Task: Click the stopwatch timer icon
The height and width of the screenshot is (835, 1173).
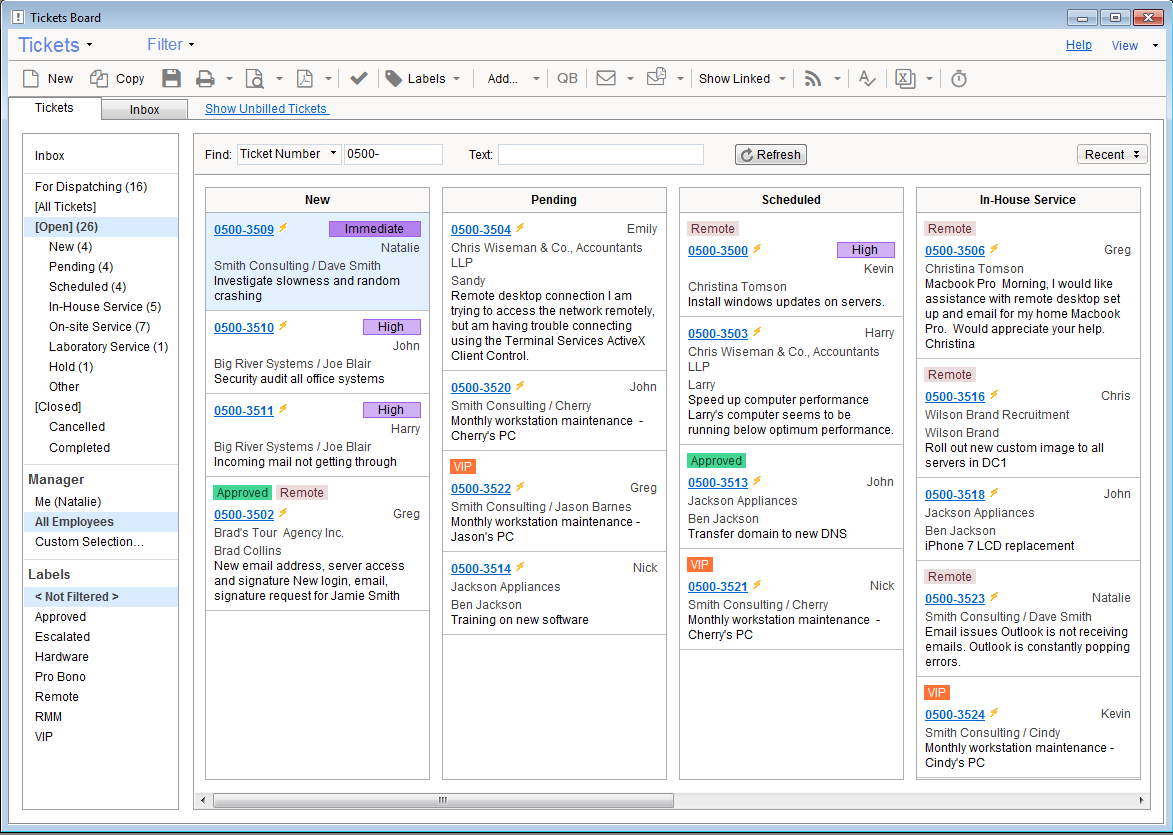Action: pos(958,79)
